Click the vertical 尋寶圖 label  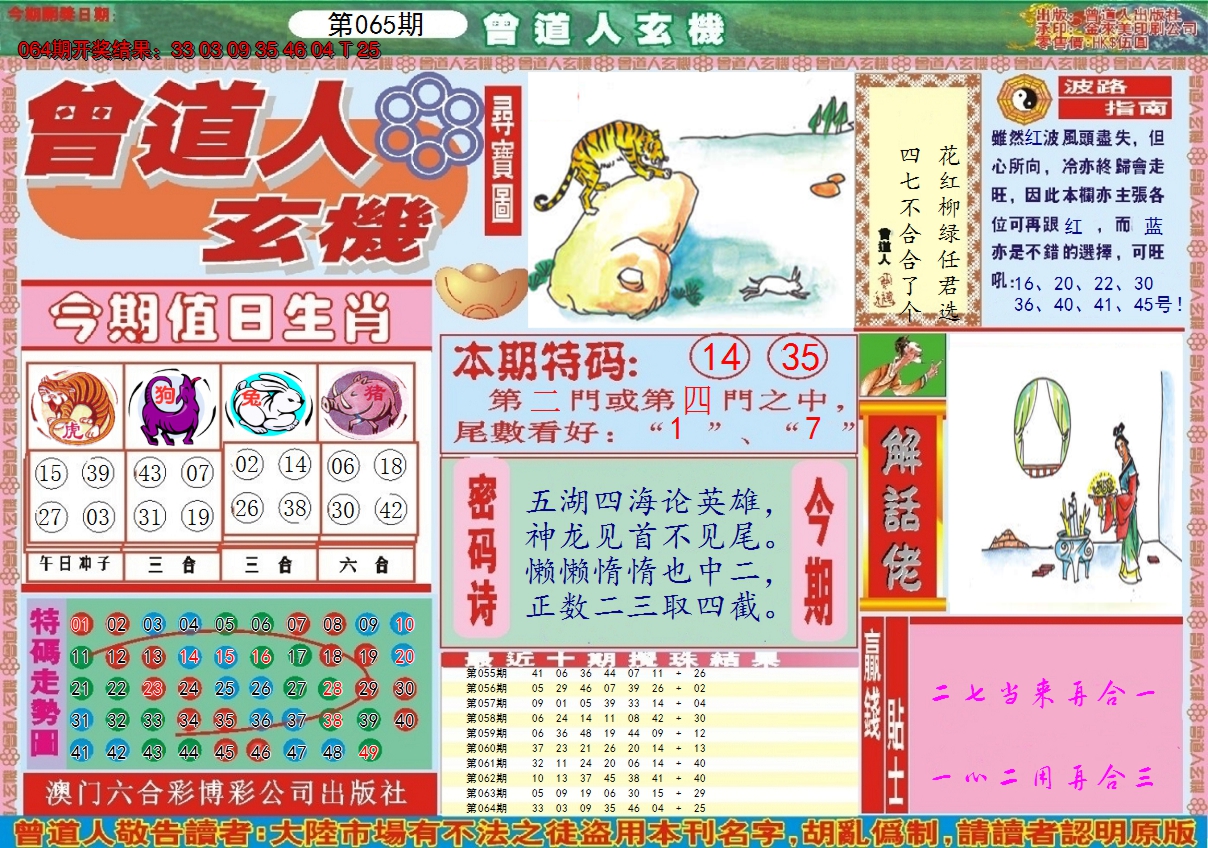[503, 162]
